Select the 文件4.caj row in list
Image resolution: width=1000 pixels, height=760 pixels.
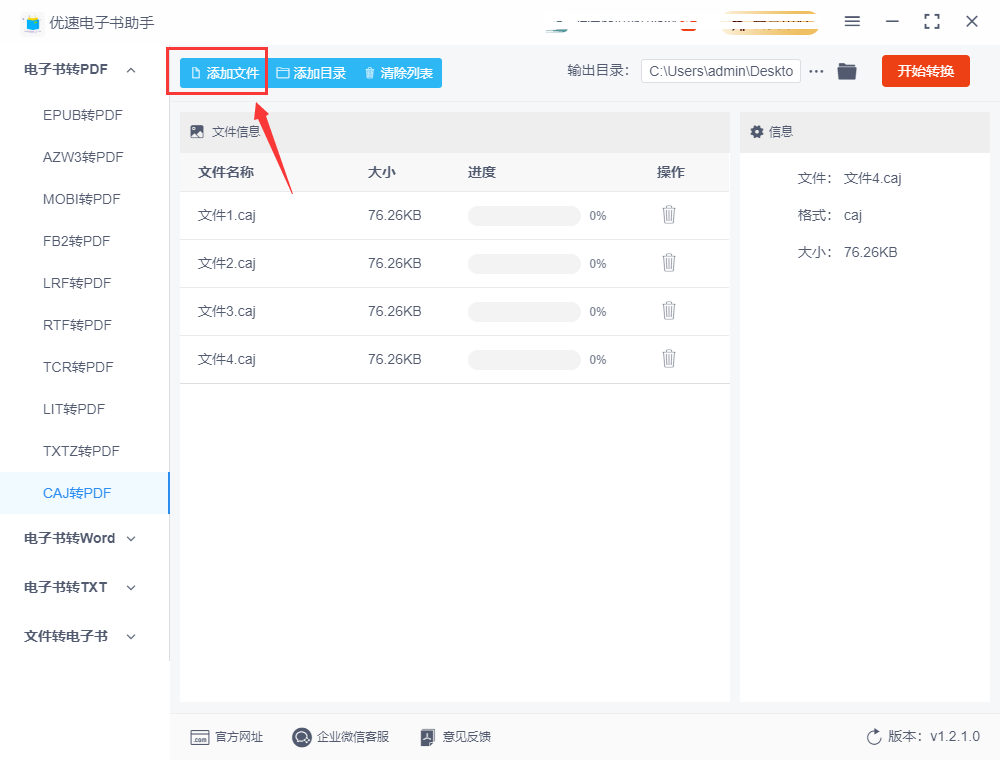455,360
